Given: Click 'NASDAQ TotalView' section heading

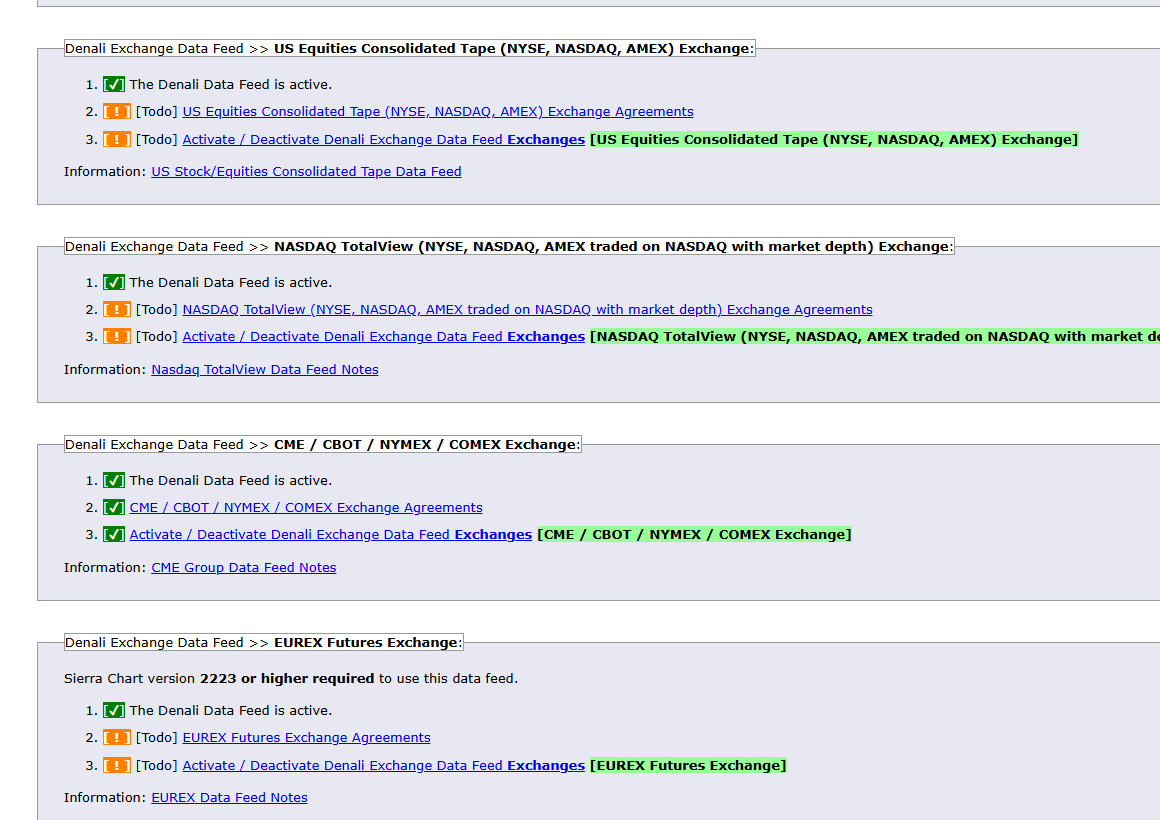Looking at the screenshot, I should (x=509, y=246).
